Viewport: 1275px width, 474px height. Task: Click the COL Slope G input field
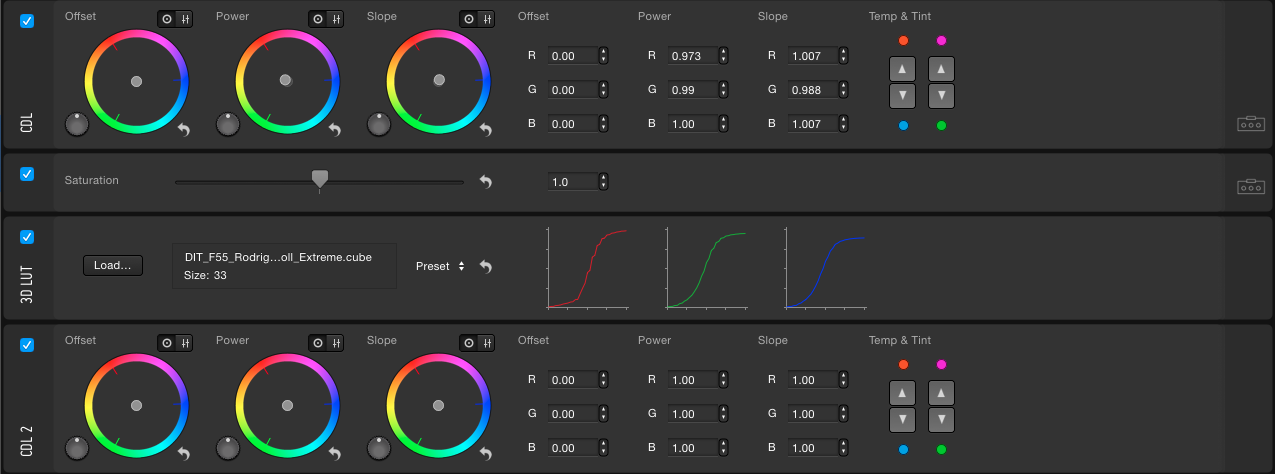[811, 90]
